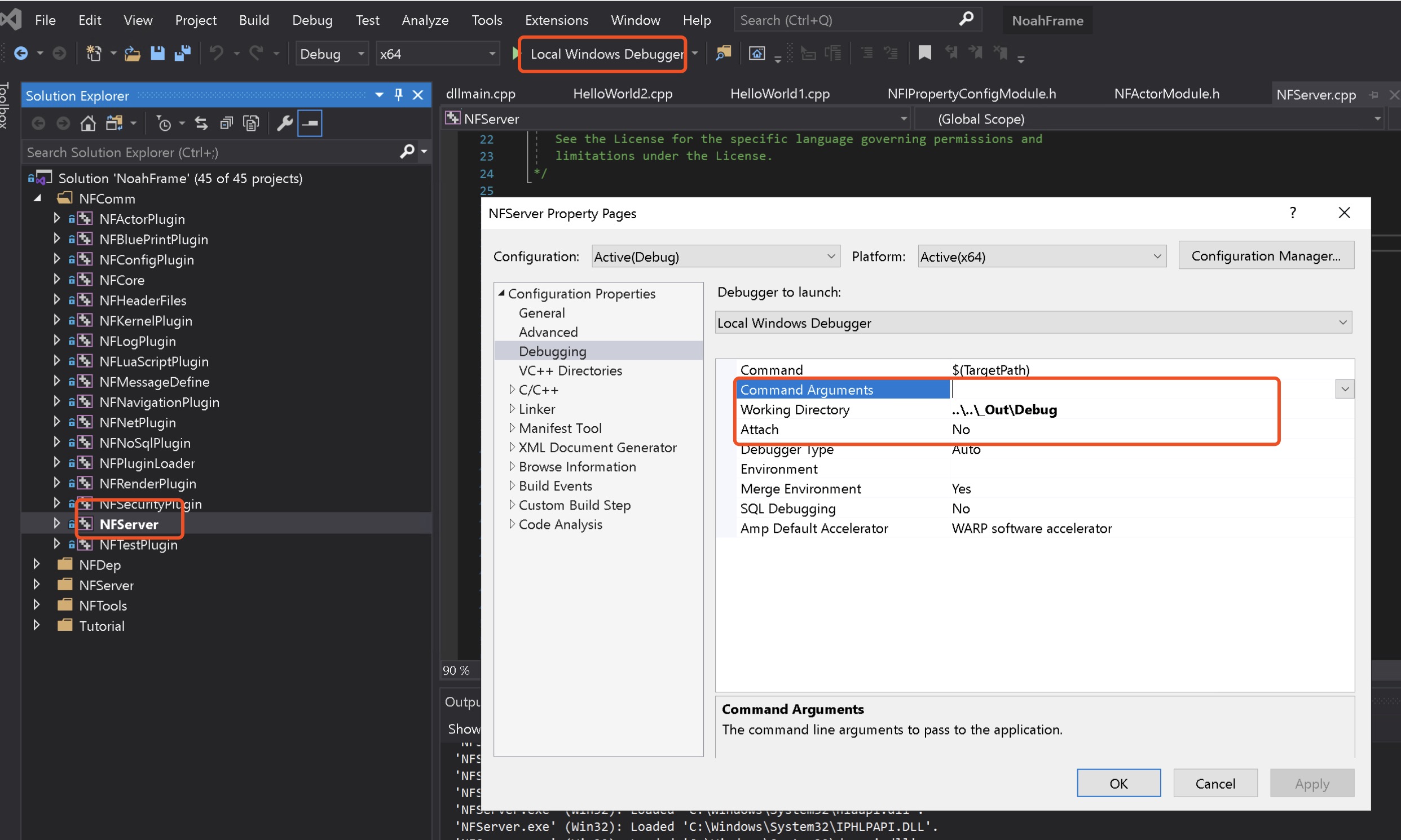Image resolution: width=1401 pixels, height=840 pixels.
Task: Toggle the Solution Explorer auto-hide pin
Action: [398, 95]
